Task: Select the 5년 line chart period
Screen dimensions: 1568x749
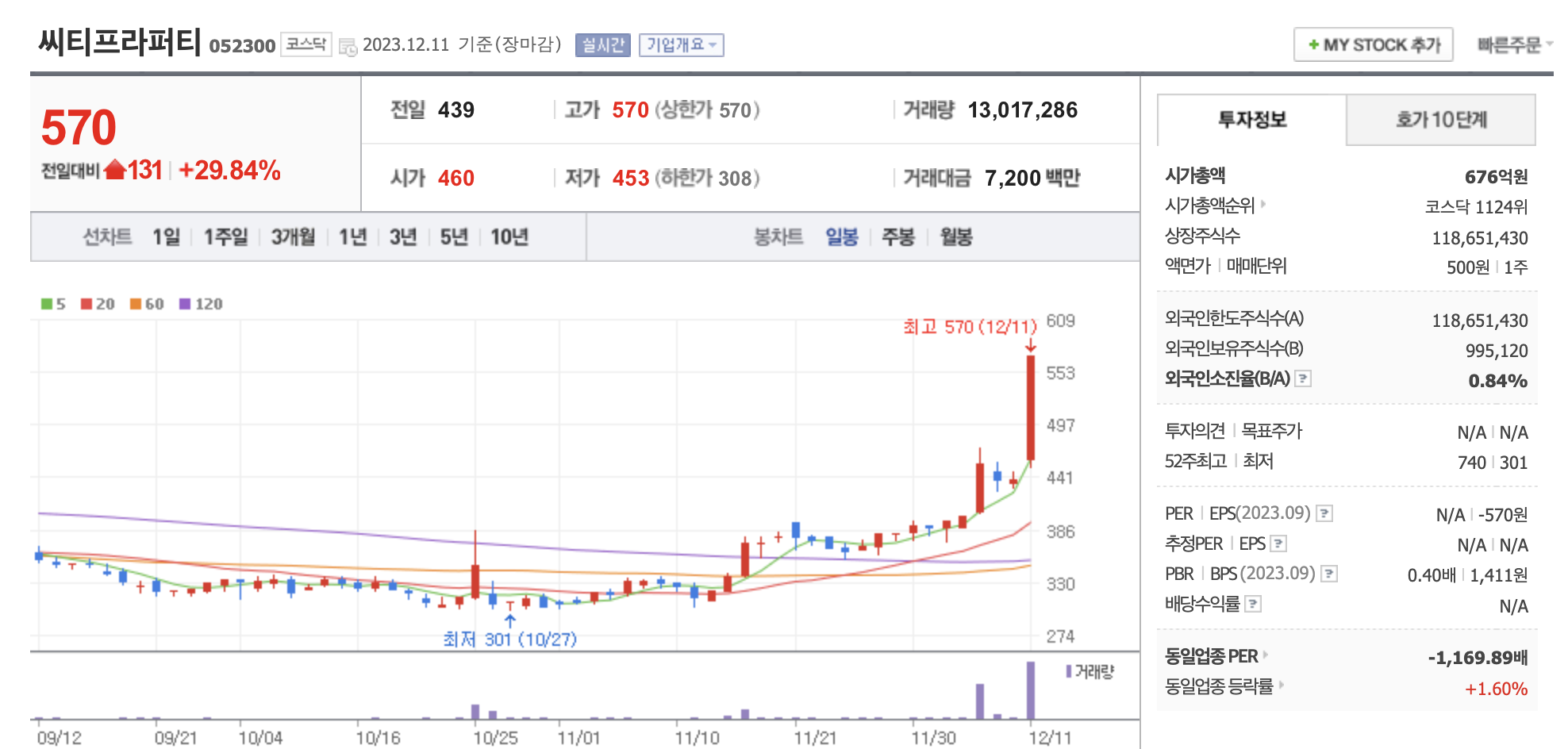Action: click(454, 236)
